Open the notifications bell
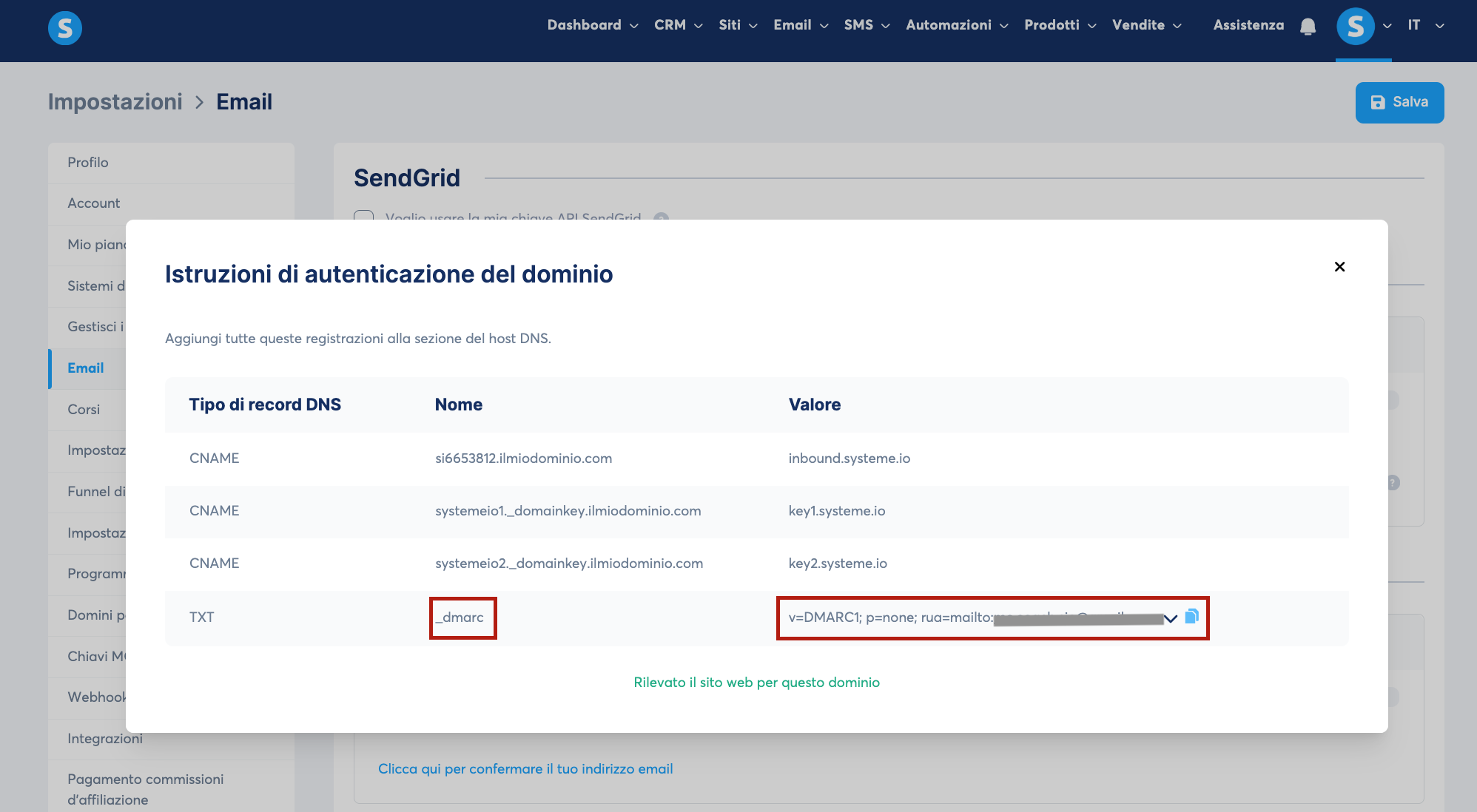The image size is (1477, 812). pos(1308,26)
